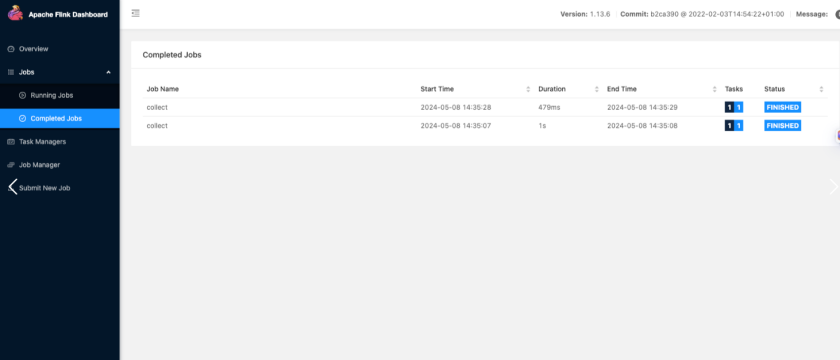Open the collect job lasting 1s
The width and height of the screenshot is (840, 360).
pyautogui.click(x=157, y=126)
